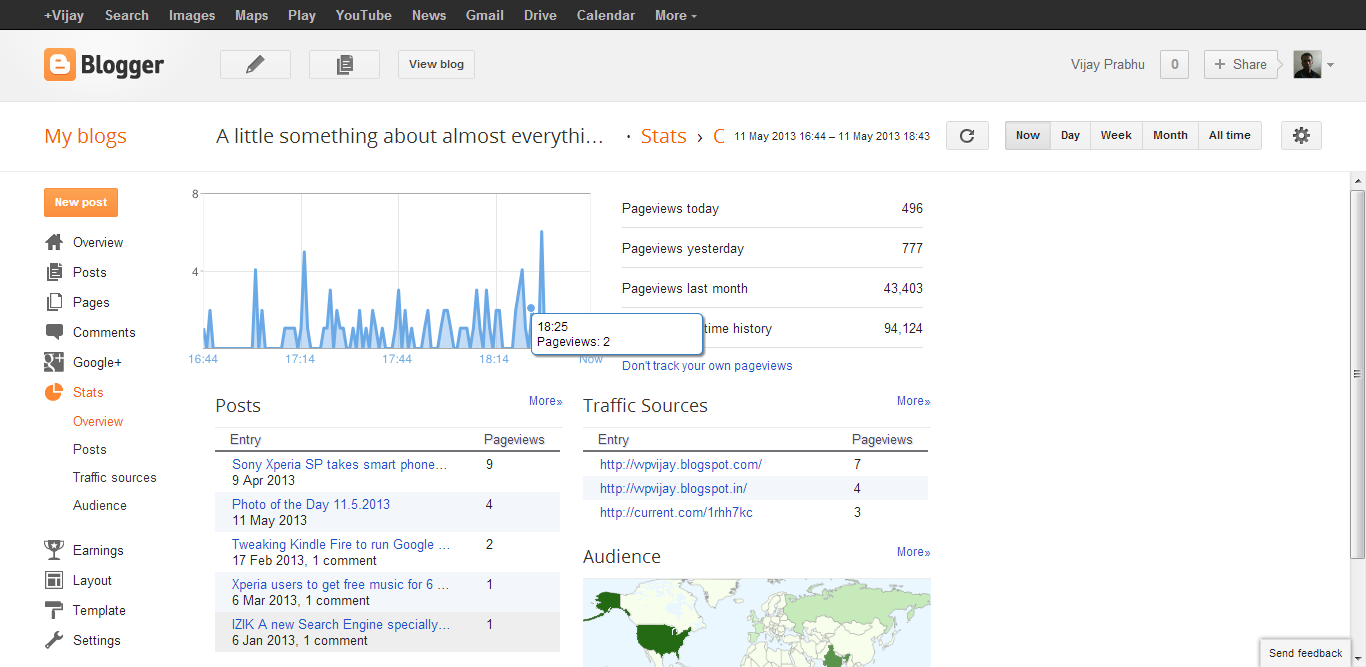Image resolution: width=1366 pixels, height=667 pixels.
Task: Click the Posts document icon in sidebar
Action: tap(54, 272)
